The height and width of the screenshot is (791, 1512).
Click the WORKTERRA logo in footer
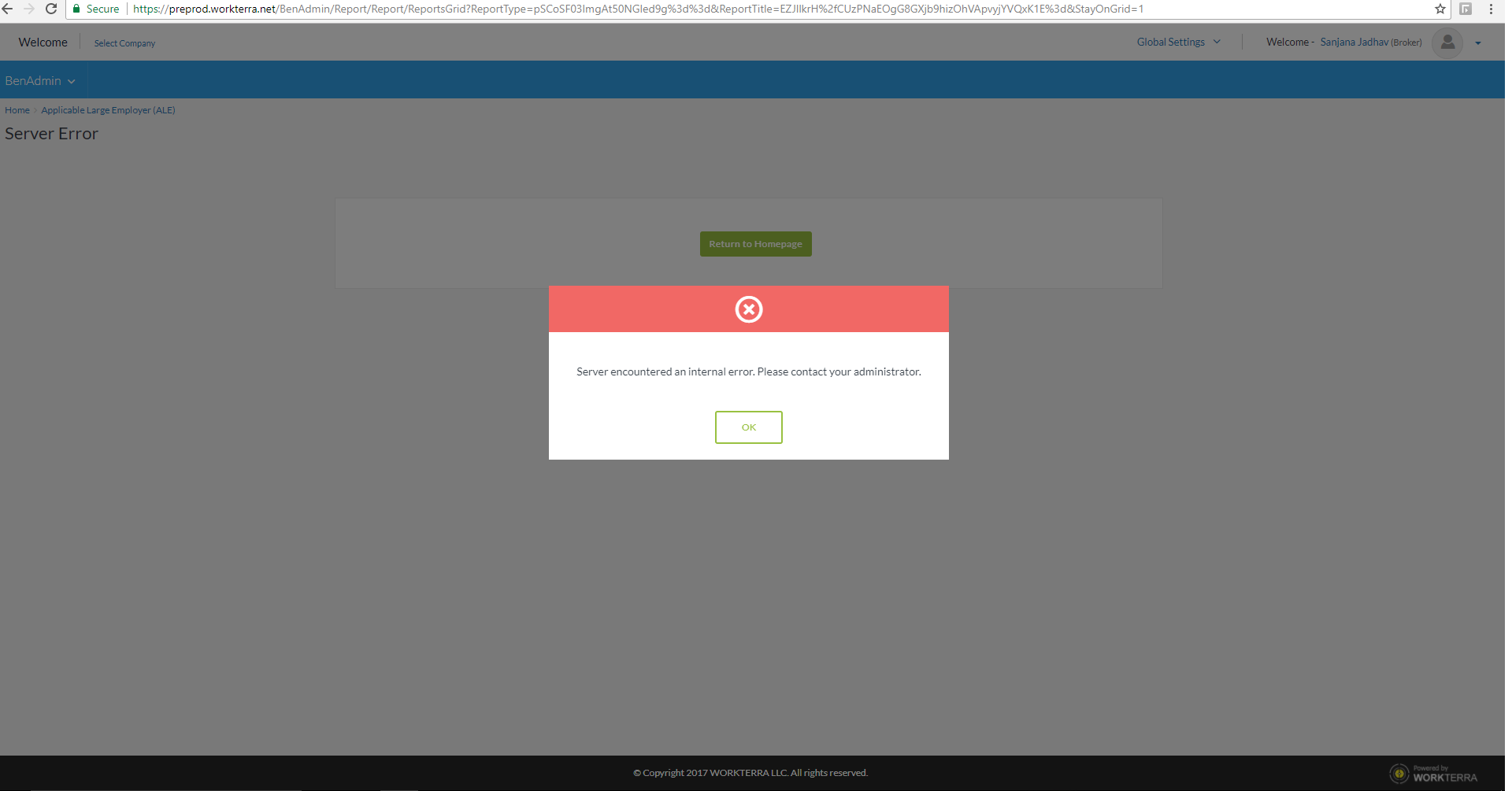[1433, 774]
